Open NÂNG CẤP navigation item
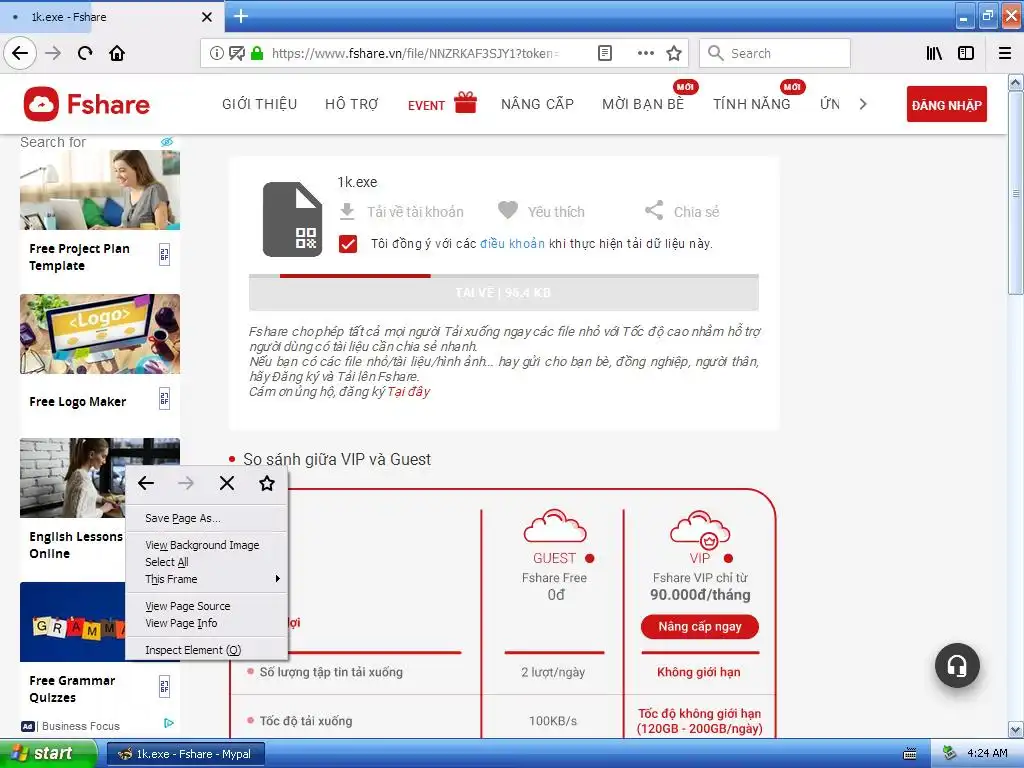The image size is (1024, 768). 537,104
